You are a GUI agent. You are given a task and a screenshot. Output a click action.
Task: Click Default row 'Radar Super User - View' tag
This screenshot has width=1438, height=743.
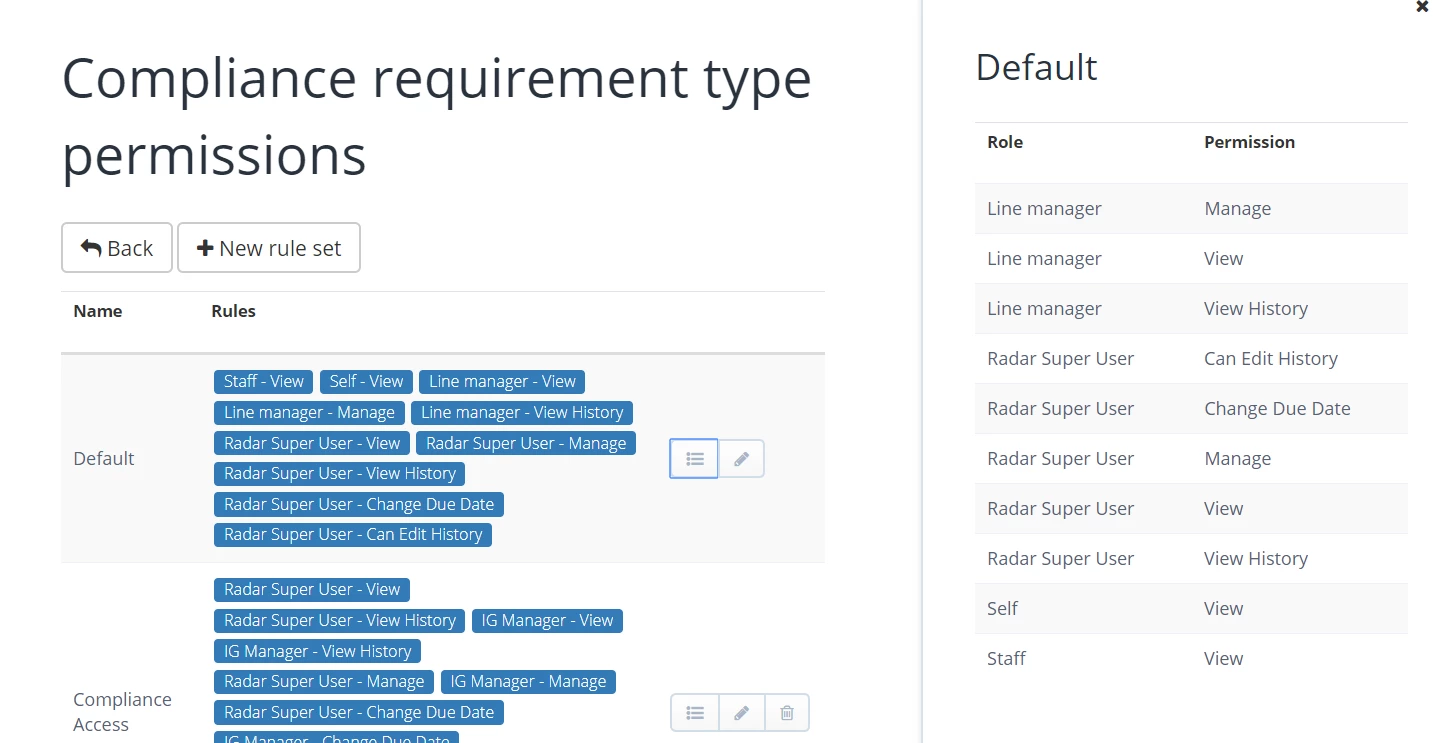click(312, 443)
